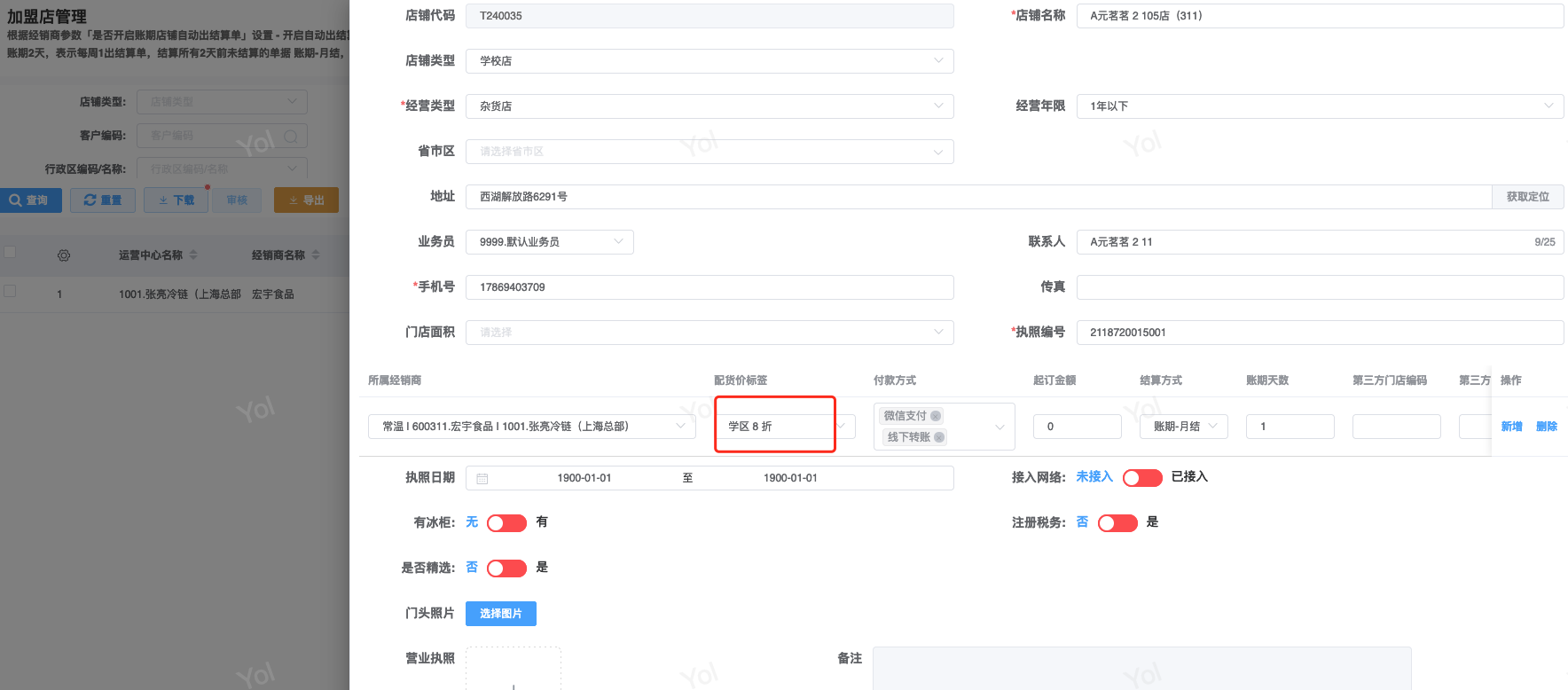Click the 新增 link in the 操作 column

point(1511,427)
